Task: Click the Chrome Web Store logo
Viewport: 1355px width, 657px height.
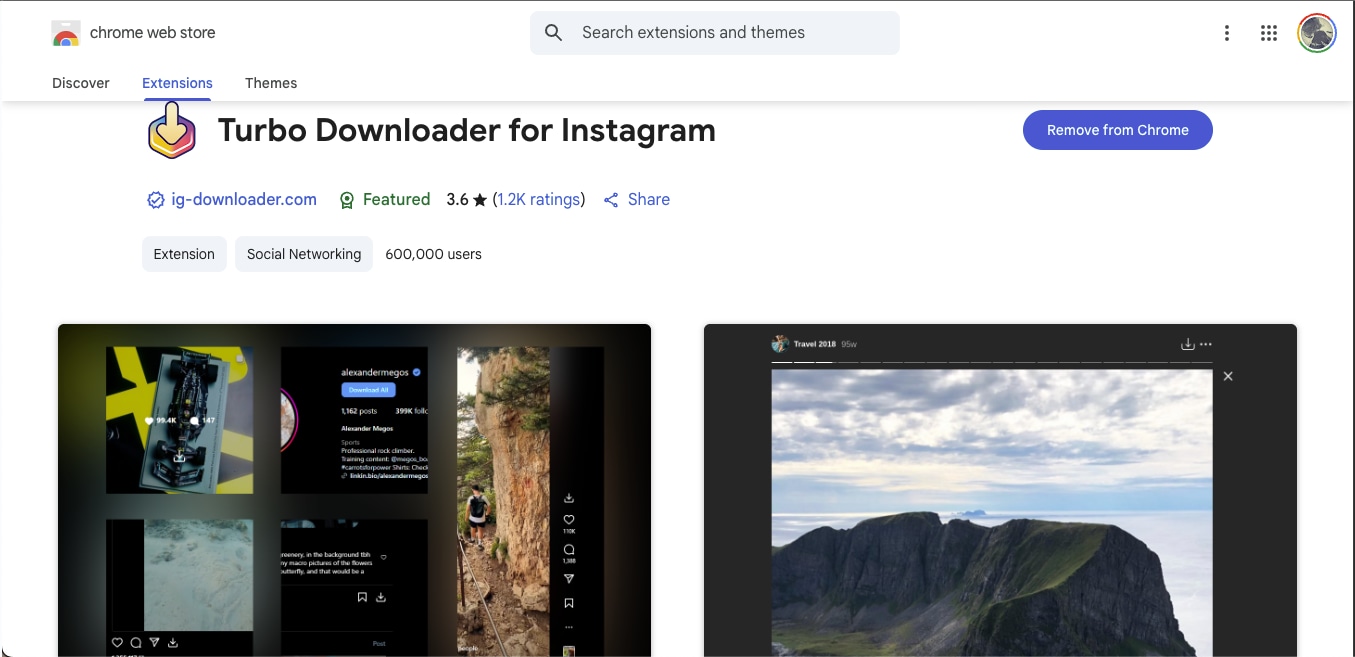Action: click(x=66, y=31)
